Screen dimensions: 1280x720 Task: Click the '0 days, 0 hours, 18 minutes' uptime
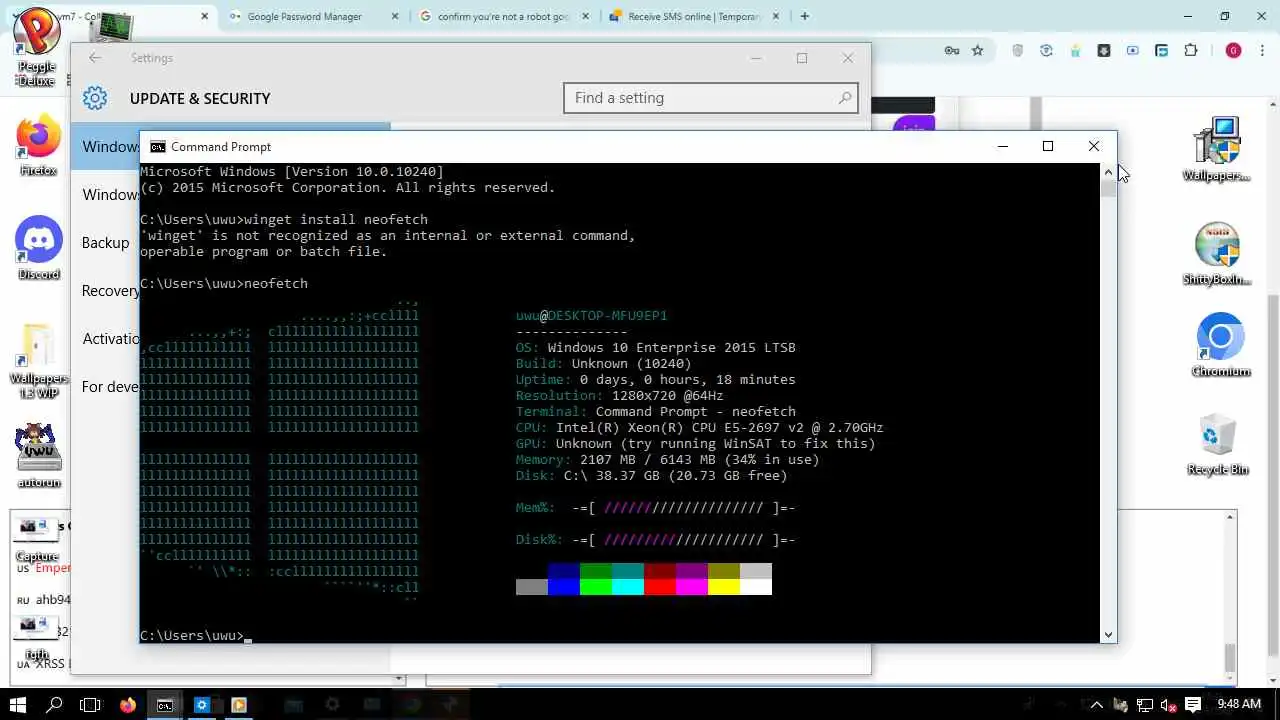(688, 379)
